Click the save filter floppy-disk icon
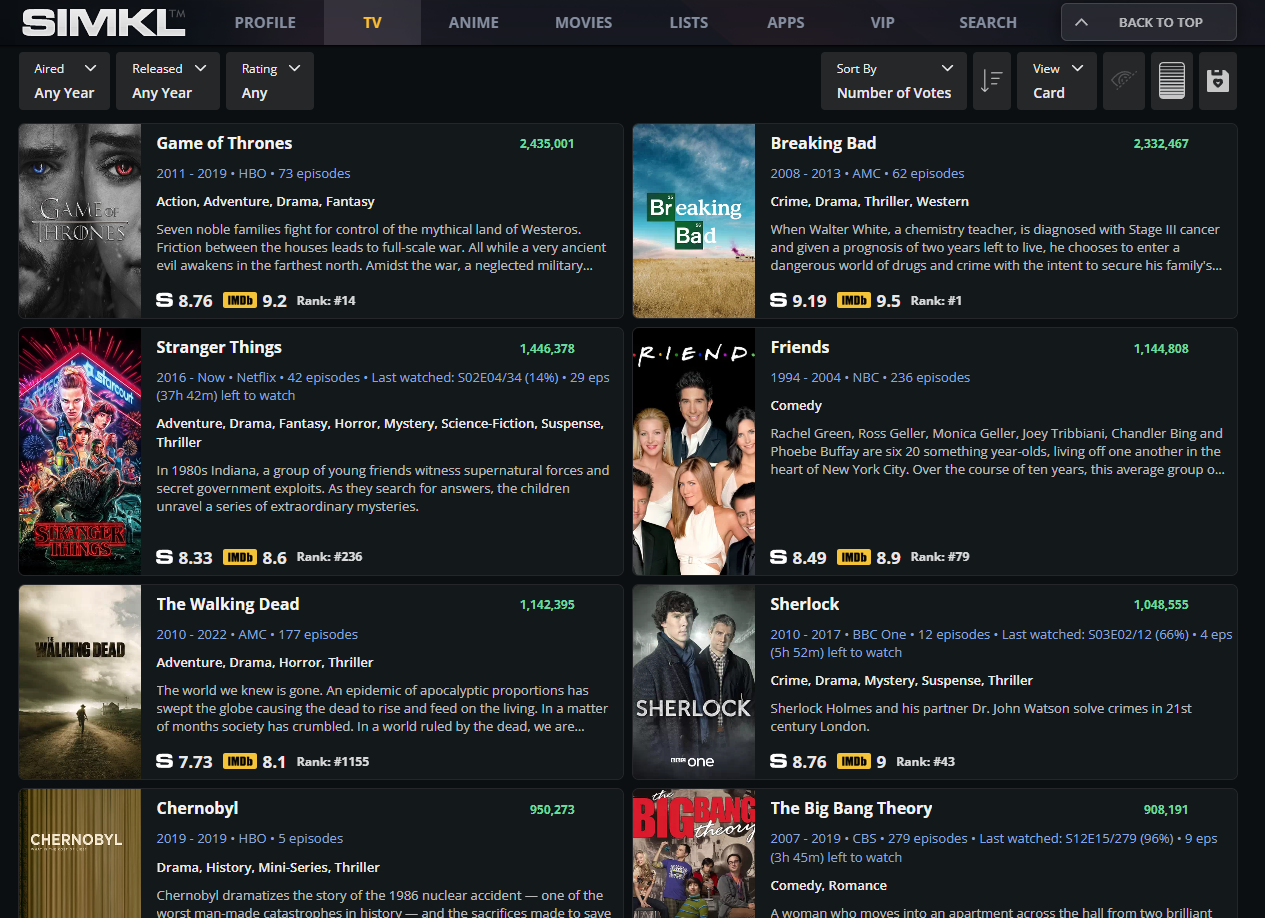Screen dimensions: 1265x918 tap(1217, 81)
